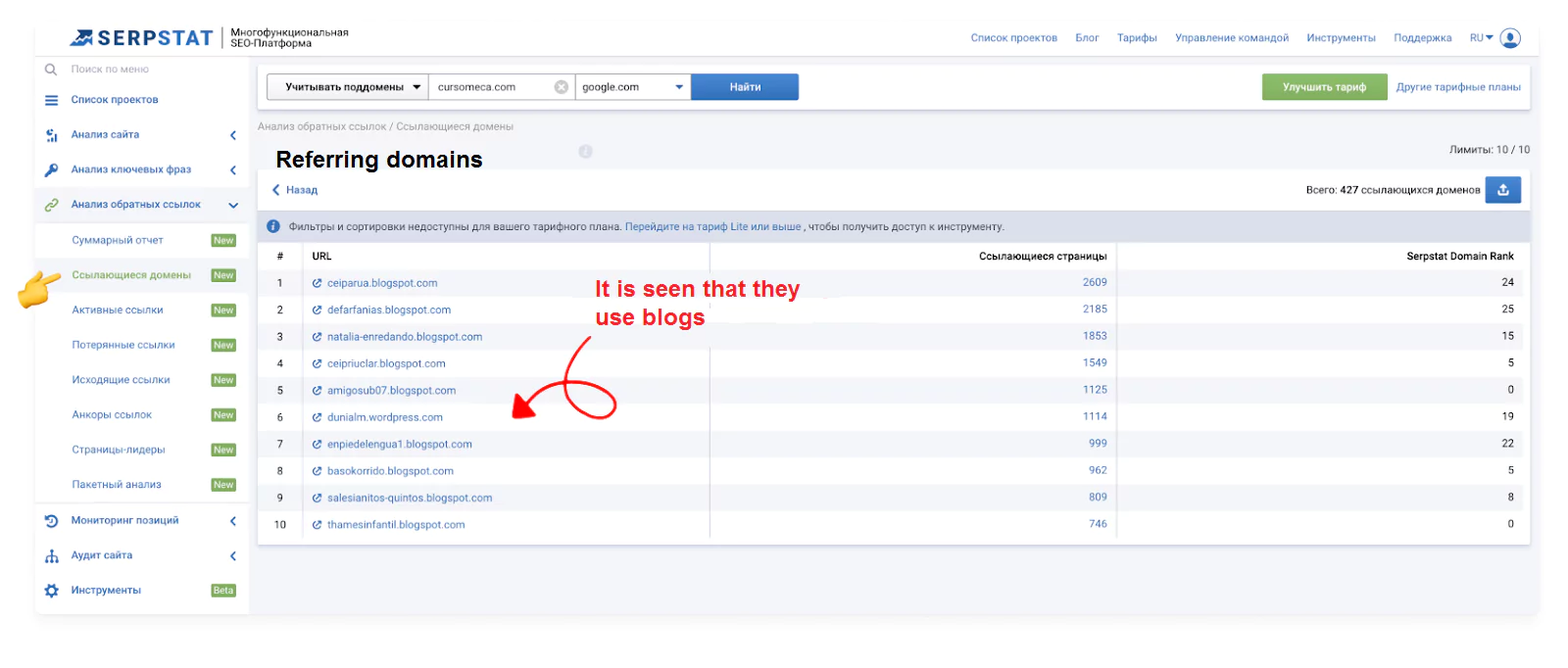Image resolution: width=1568 pixels, height=668 pixels.
Task: Open Страницы-лидеры in the sidebar
Action: (119, 450)
